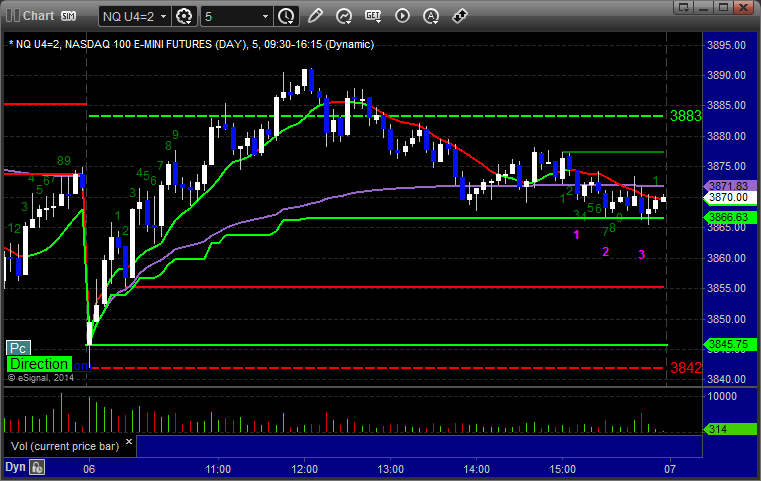Click the 07 date axis label
The width and height of the screenshot is (761, 481).
[670, 469]
